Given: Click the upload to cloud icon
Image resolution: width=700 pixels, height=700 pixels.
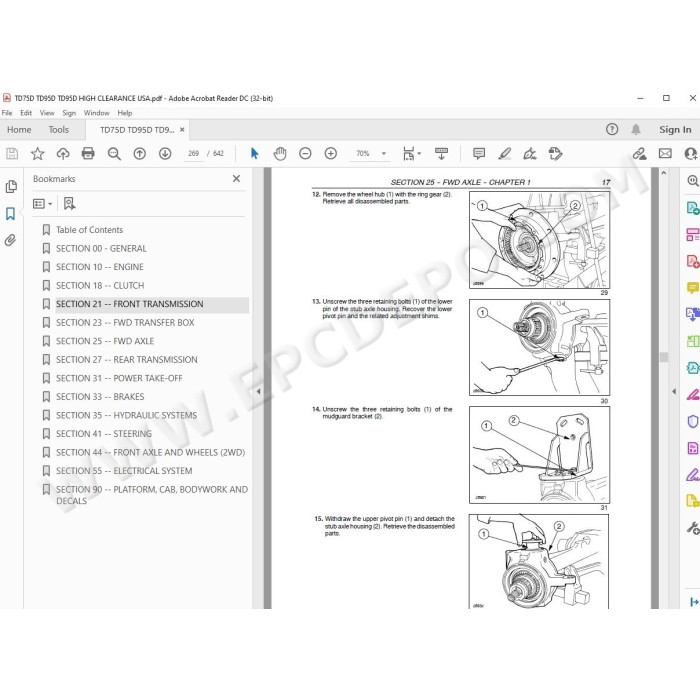Looking at the screenshot, I should (63, 154).
